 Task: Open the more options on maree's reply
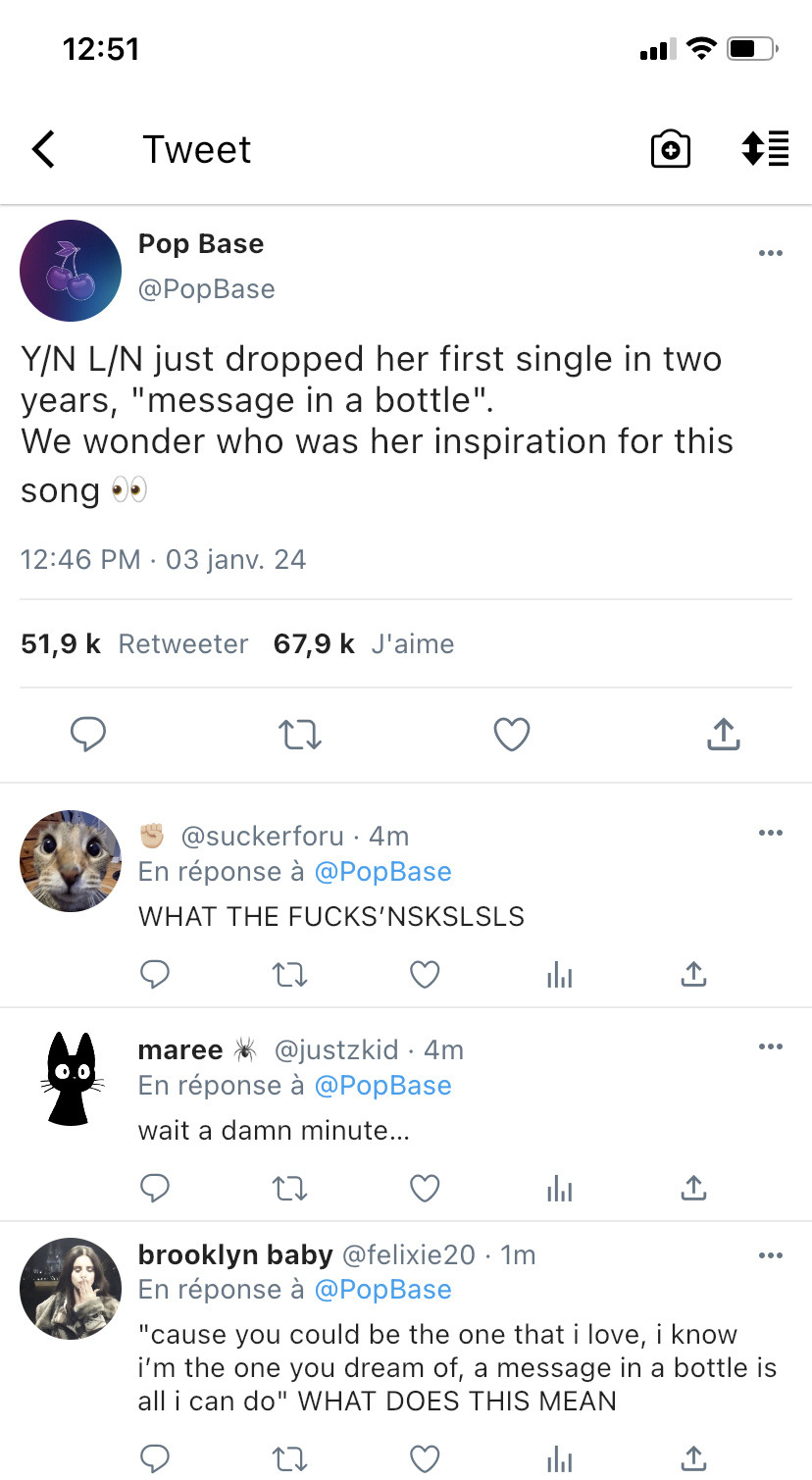(x=771, y=1047)
